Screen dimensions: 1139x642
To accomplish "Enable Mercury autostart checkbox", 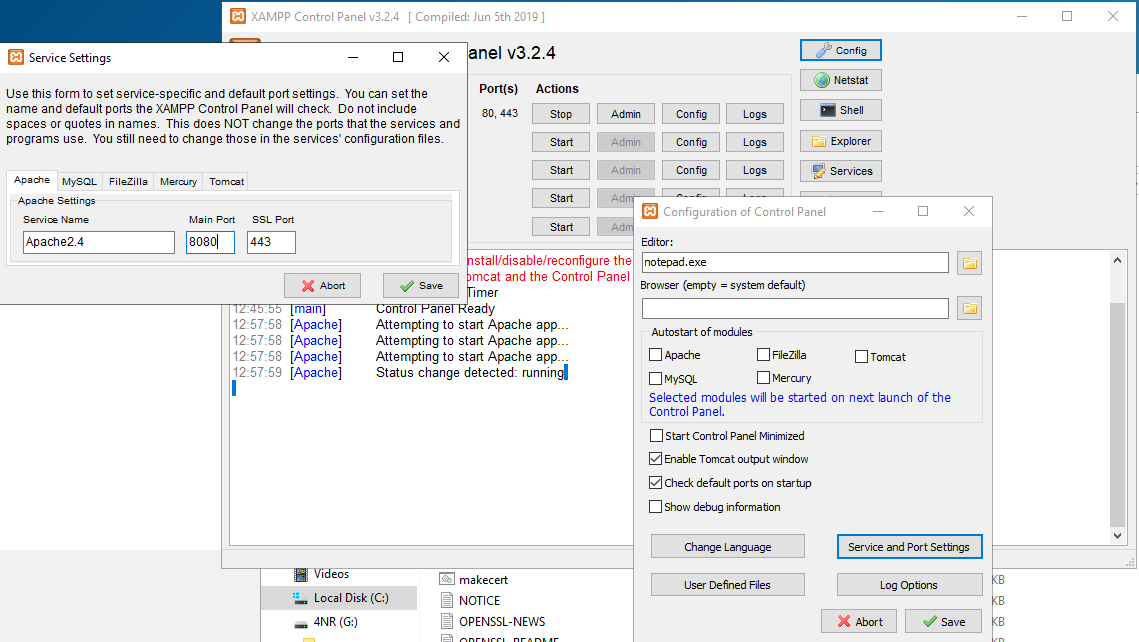I will coord(763,378).
